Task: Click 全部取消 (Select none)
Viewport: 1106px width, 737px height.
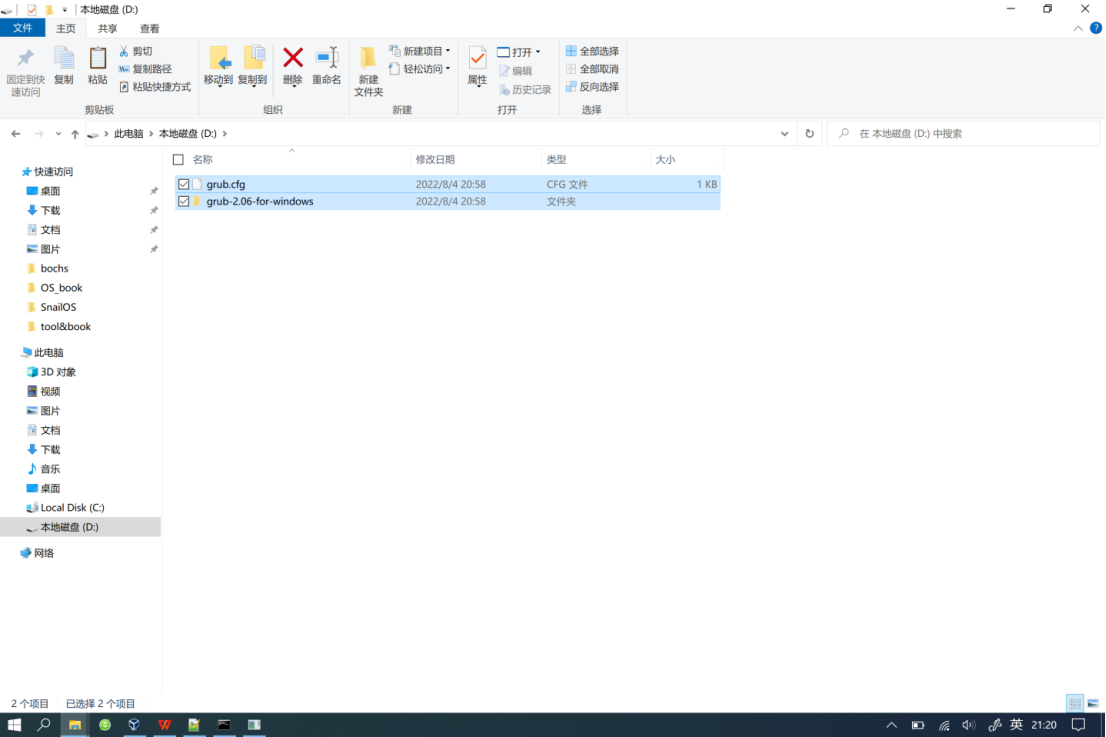Action: (592, 69)
